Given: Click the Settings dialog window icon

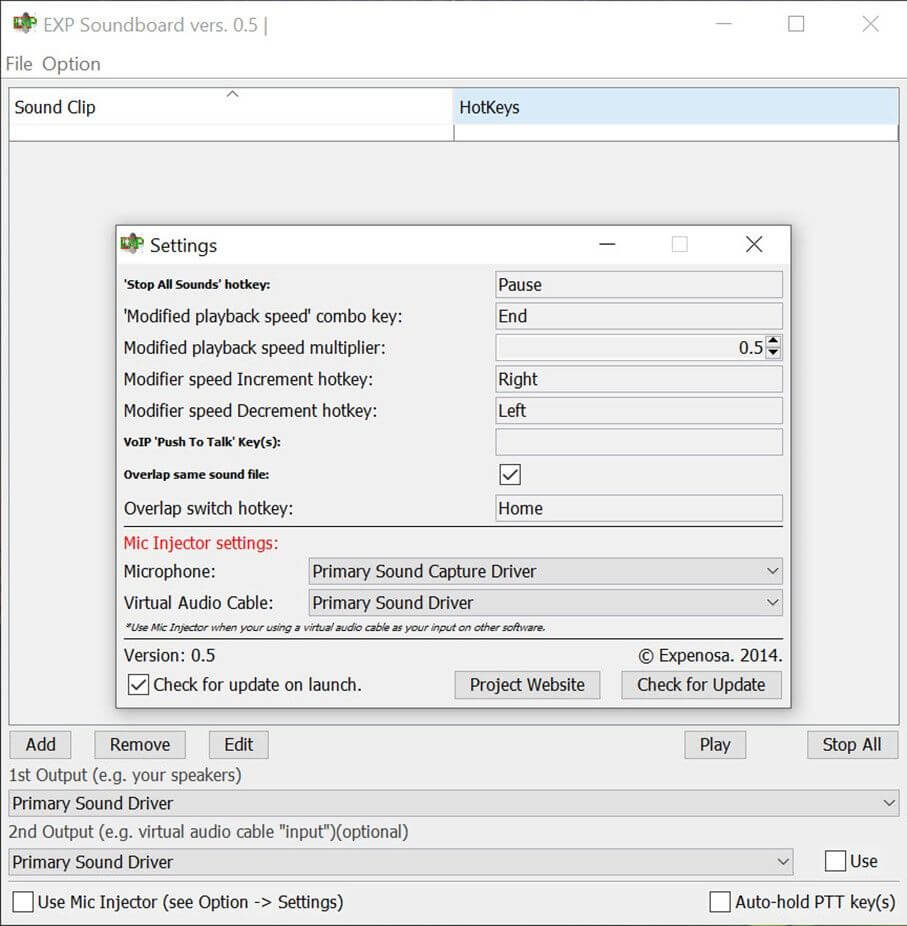Looking at the screenshot, I should pyautogui.click(x=131, y=244).
